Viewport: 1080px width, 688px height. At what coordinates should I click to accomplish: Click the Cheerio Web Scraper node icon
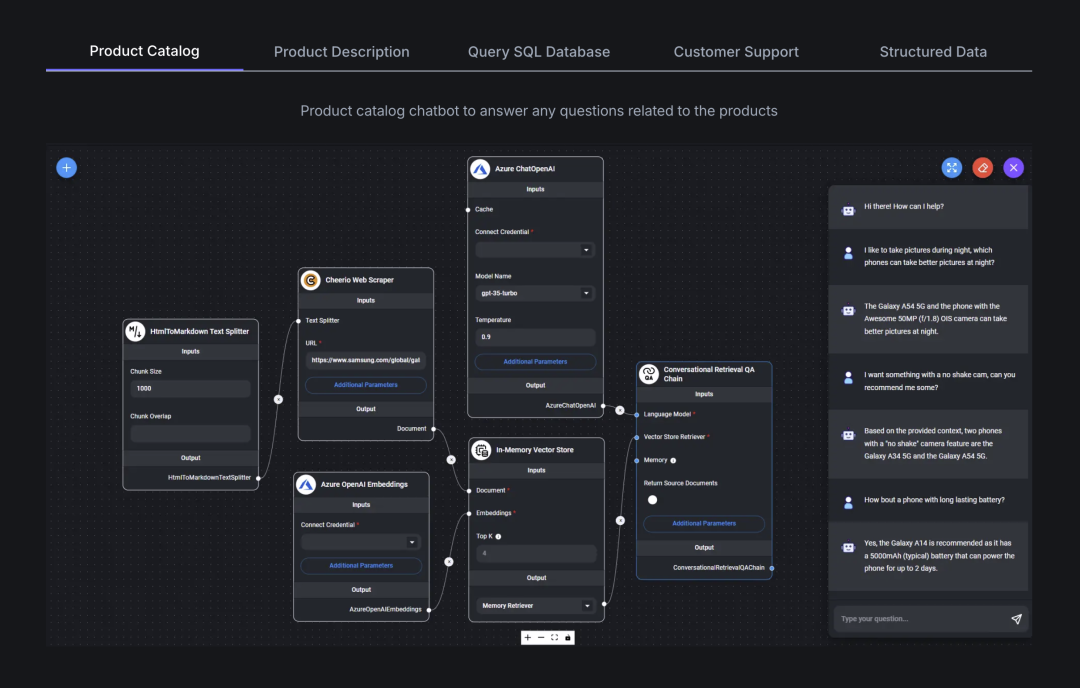coord(311,280)
